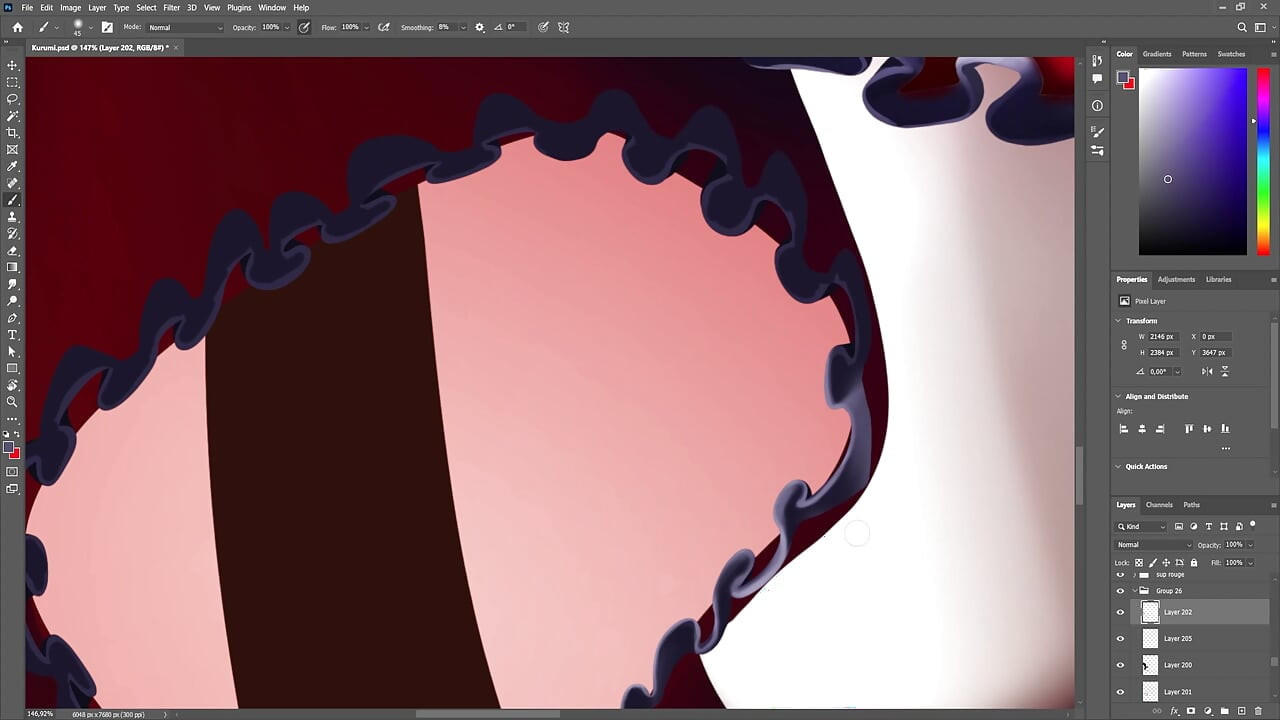
Task: Switch to the Swatches tab
Action: [1231, 54]
